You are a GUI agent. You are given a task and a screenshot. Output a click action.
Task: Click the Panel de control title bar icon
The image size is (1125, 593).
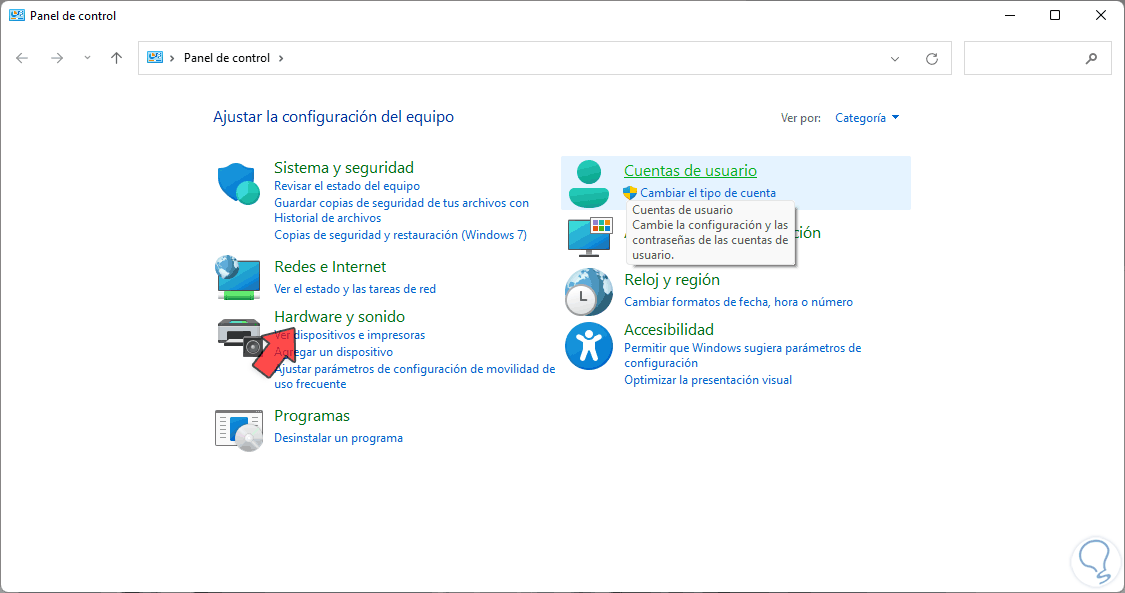point(17,15)
